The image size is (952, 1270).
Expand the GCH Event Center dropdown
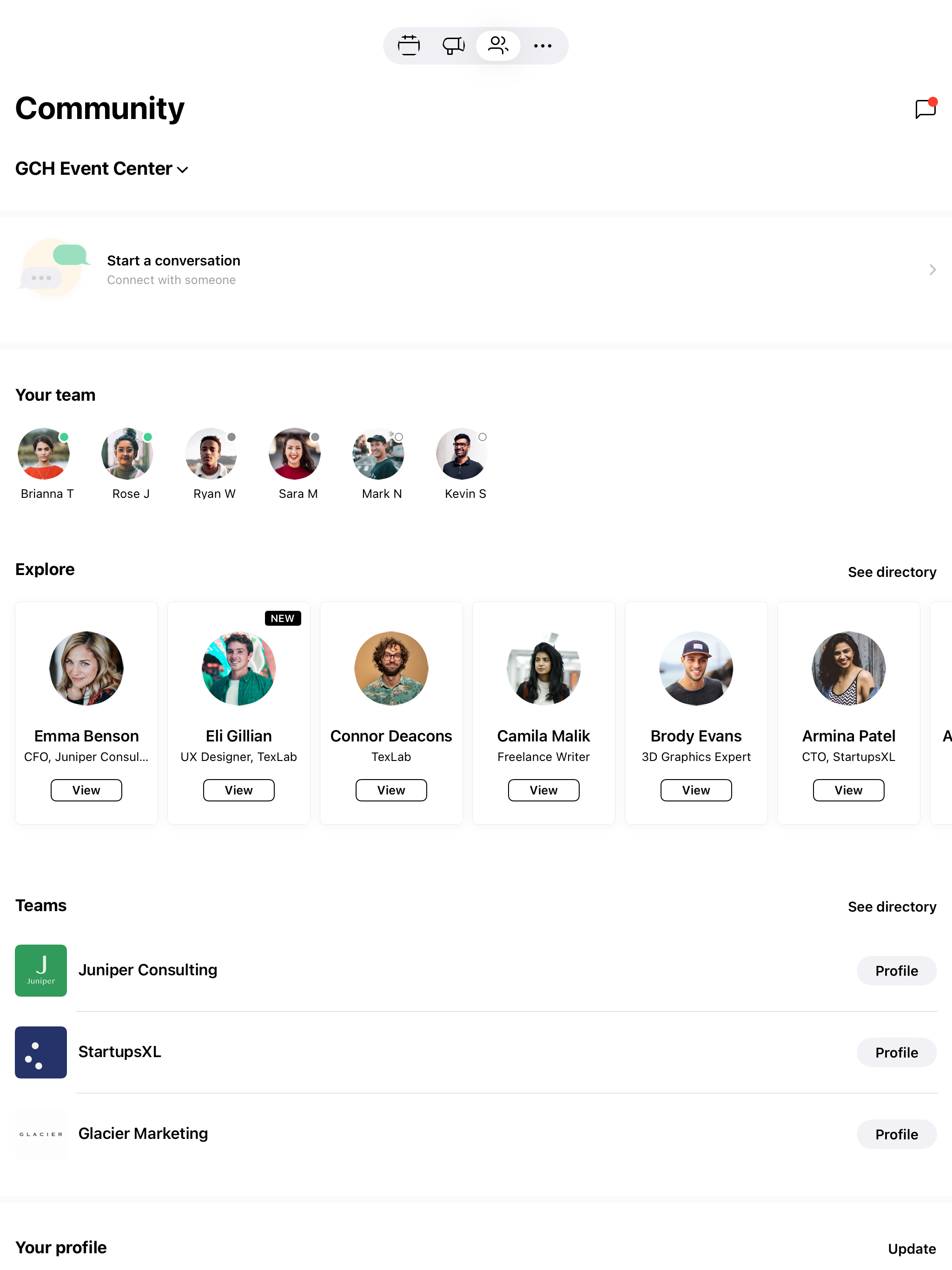(x=102, y=169)
